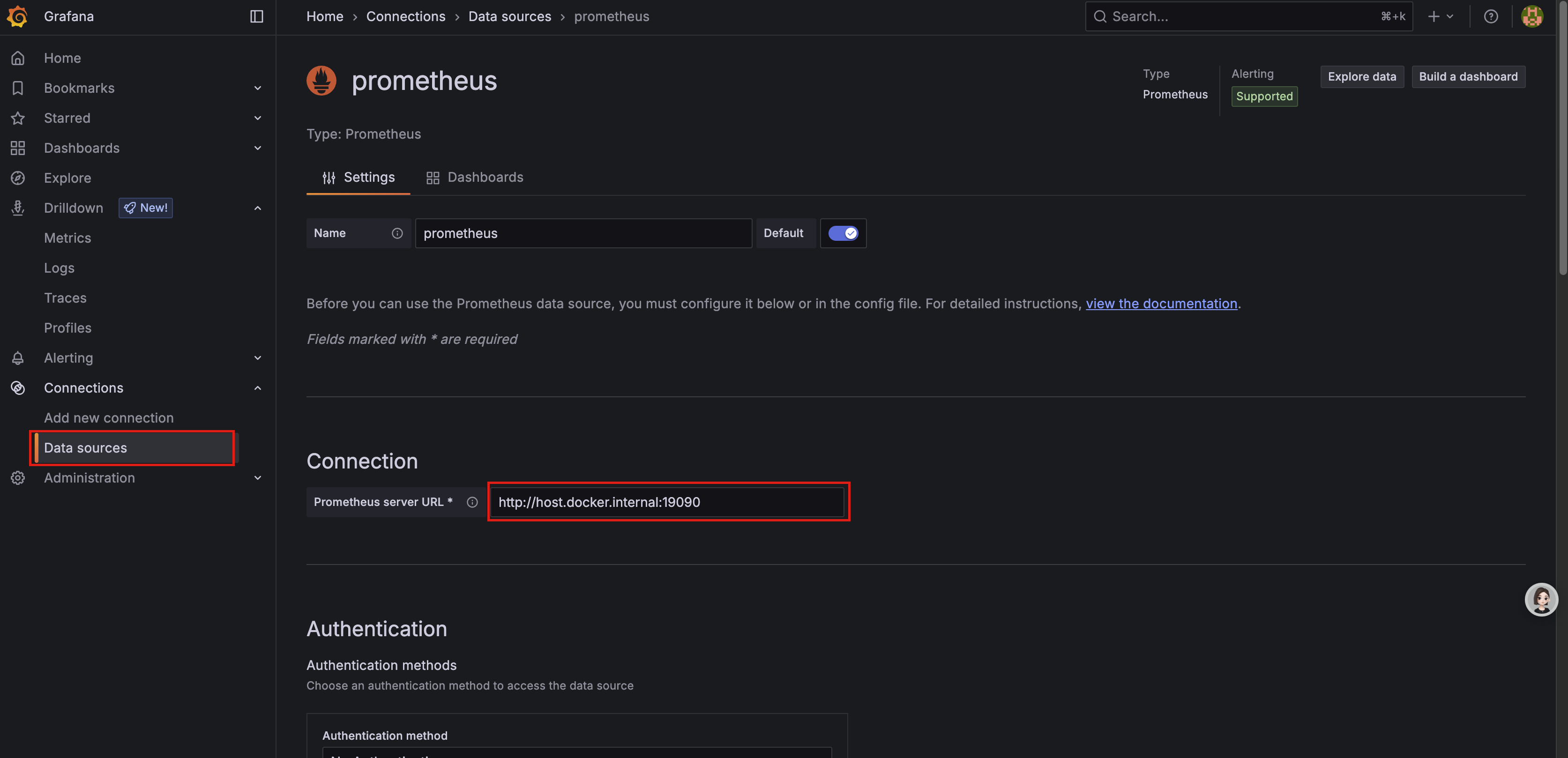1568x758 pixels.
Task: Click the info icon next to Name
Action: [397, 233]
